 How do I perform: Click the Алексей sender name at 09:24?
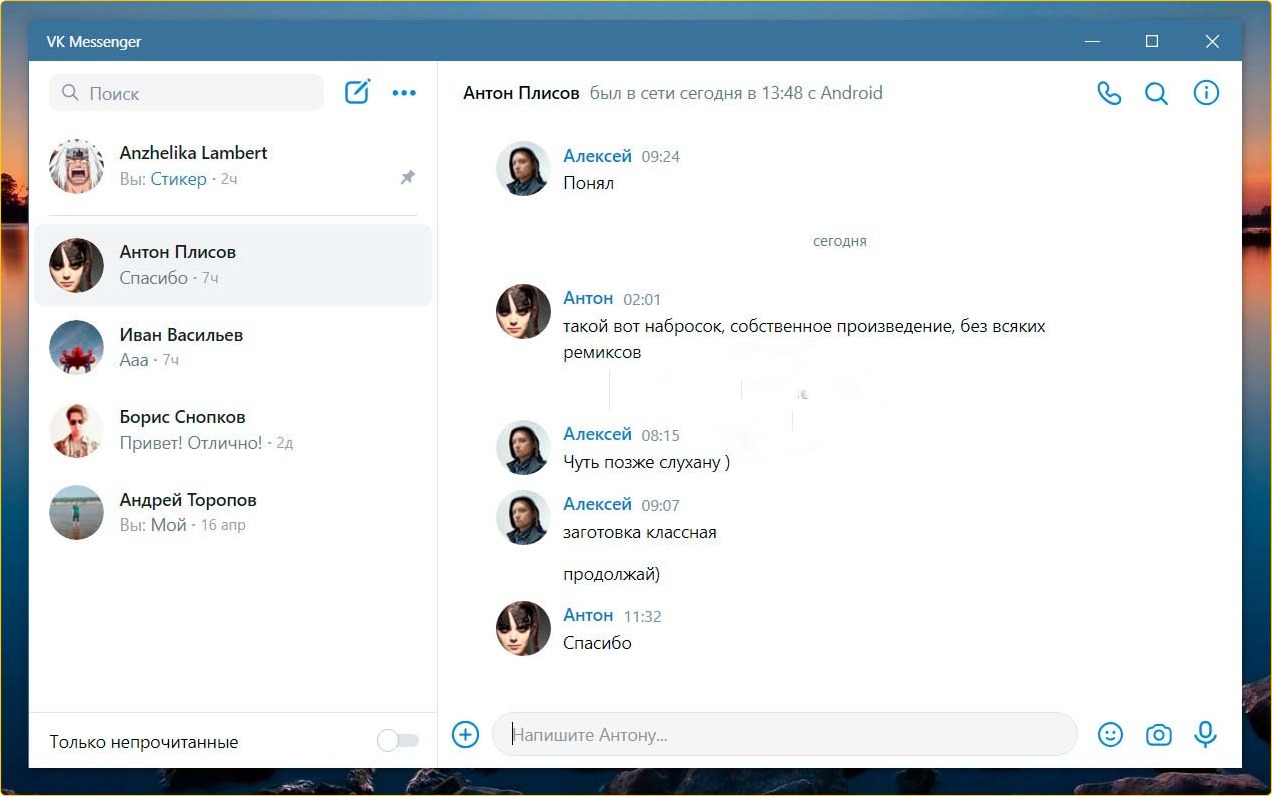[x=597, y=156]
